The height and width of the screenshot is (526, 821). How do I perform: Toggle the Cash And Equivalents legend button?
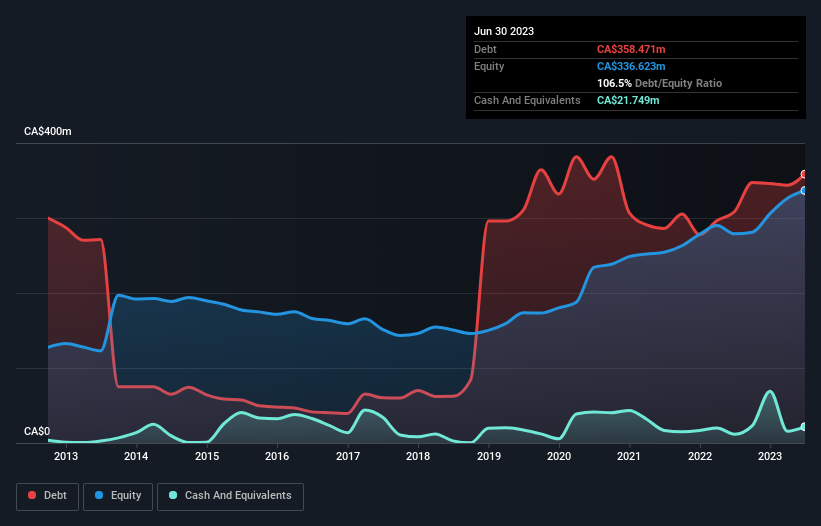click(230, 496)
